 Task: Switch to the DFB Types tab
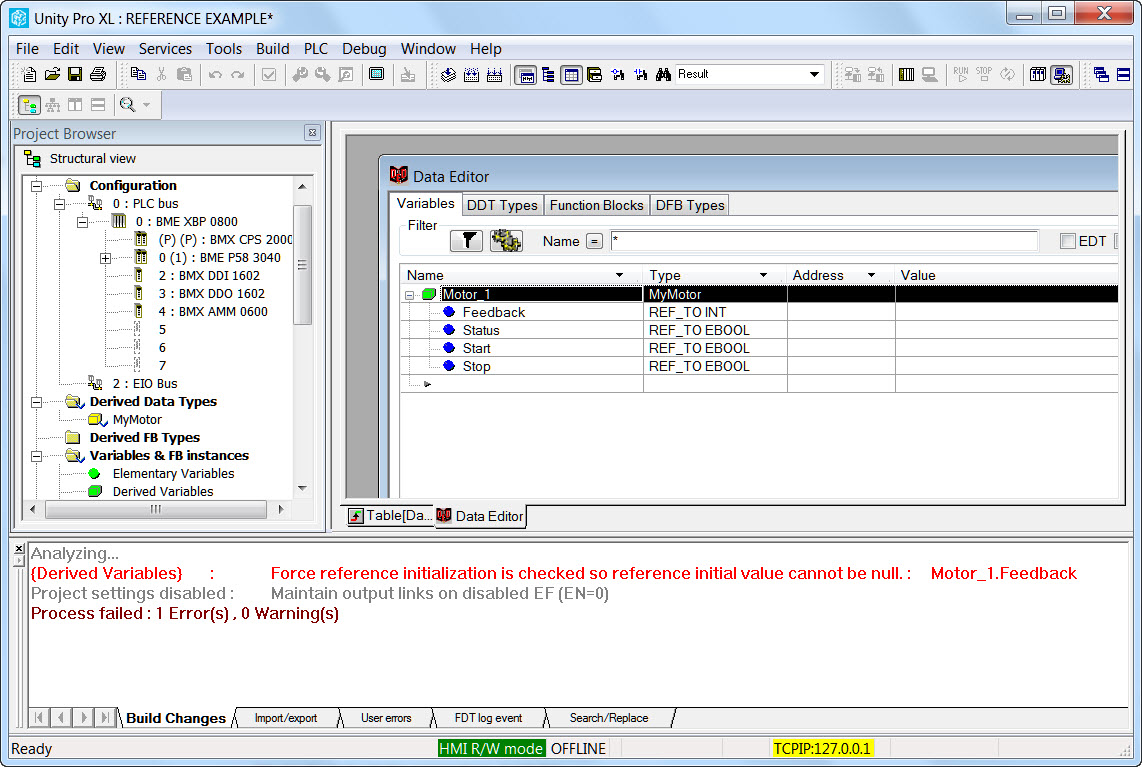690,205
